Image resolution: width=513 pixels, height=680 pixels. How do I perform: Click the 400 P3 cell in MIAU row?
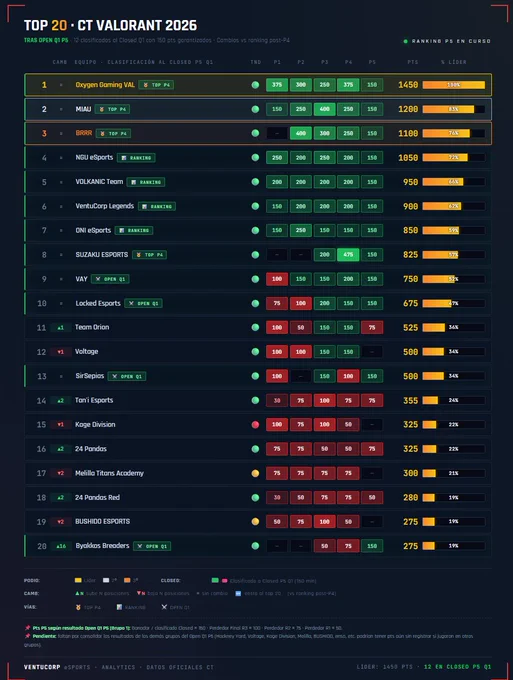click(324, 109)
